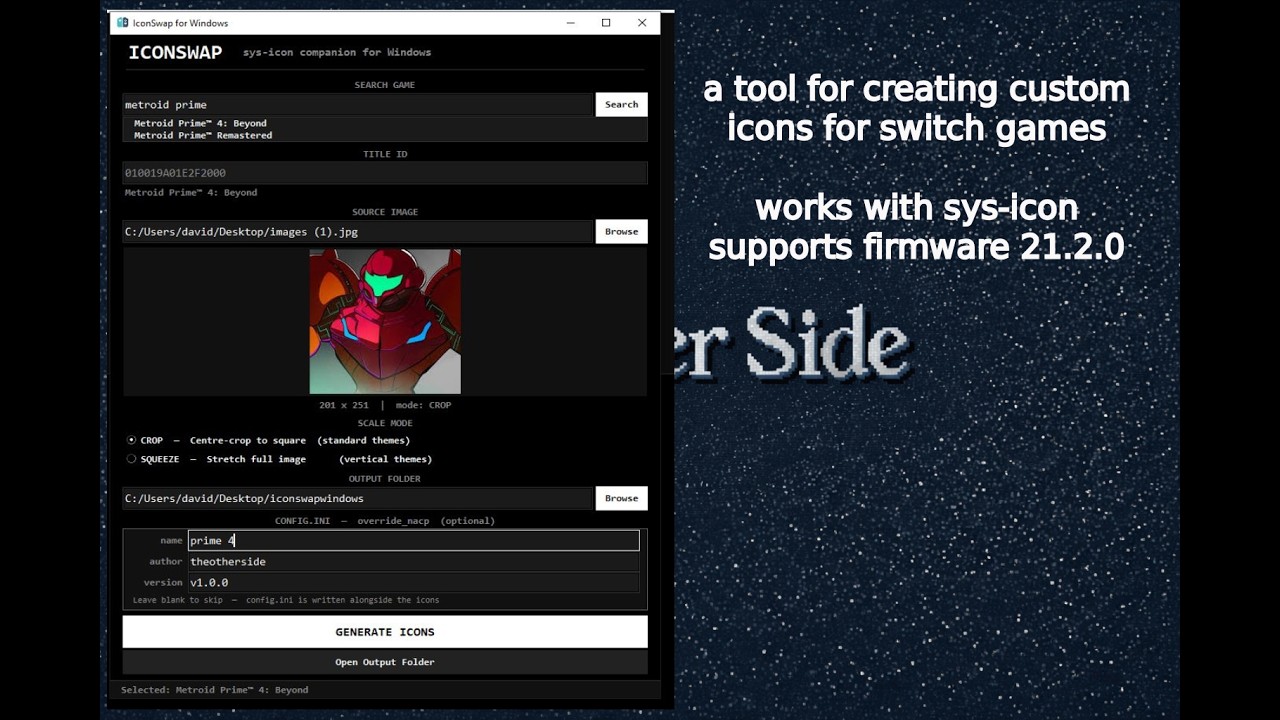Image resolution: width=1280 pixels, height=720 pixels.
Task: Click 'CONFIG.INI — override_nacp (optional)' heading
Action: [385, 521]
